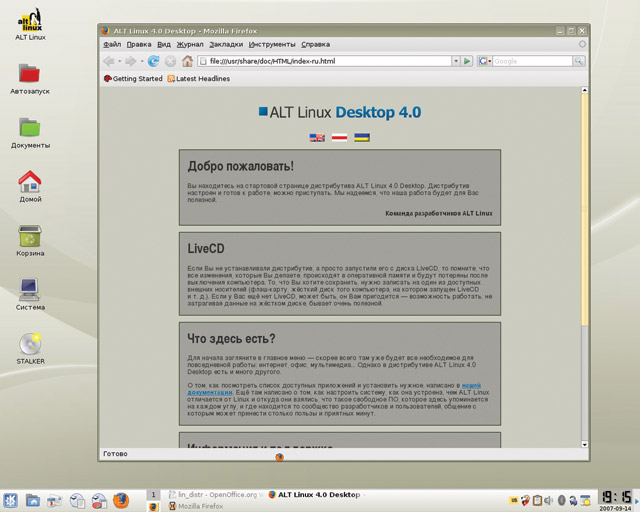The image size is (640, 512).
Task: Click the Latest Headlines bookmark
Action: 199,78
